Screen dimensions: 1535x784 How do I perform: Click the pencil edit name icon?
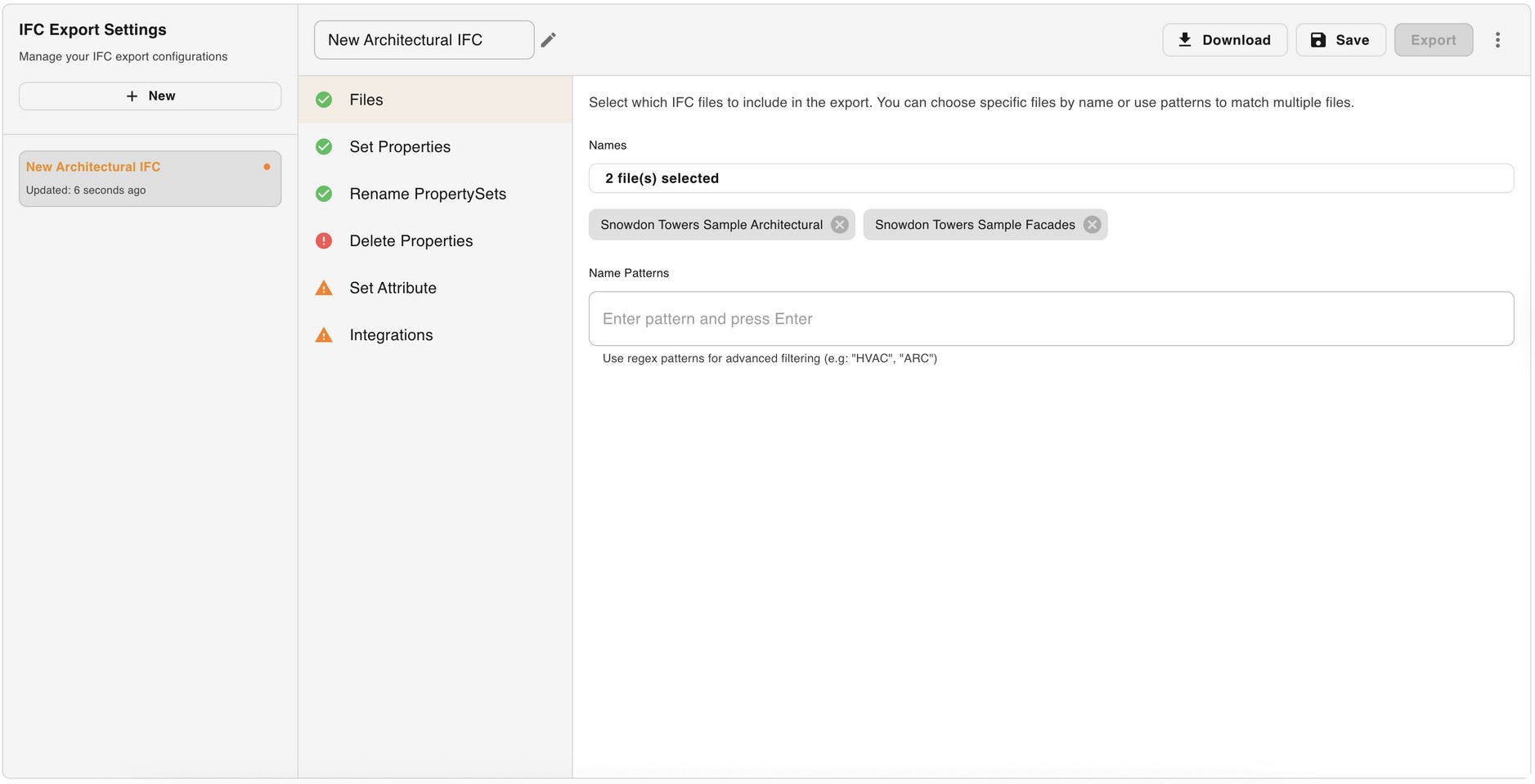[548, 40]
